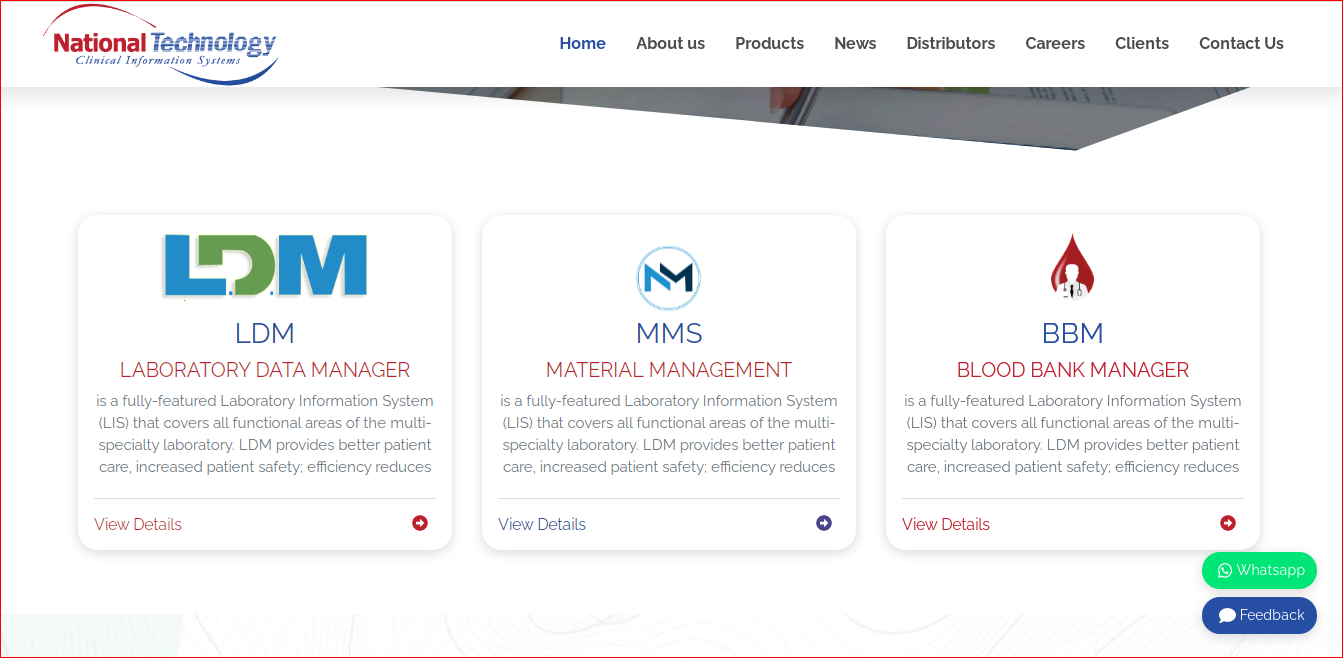Click the National Technology logo
This screenshot has width=1343, height=658.
pos(160,44)
